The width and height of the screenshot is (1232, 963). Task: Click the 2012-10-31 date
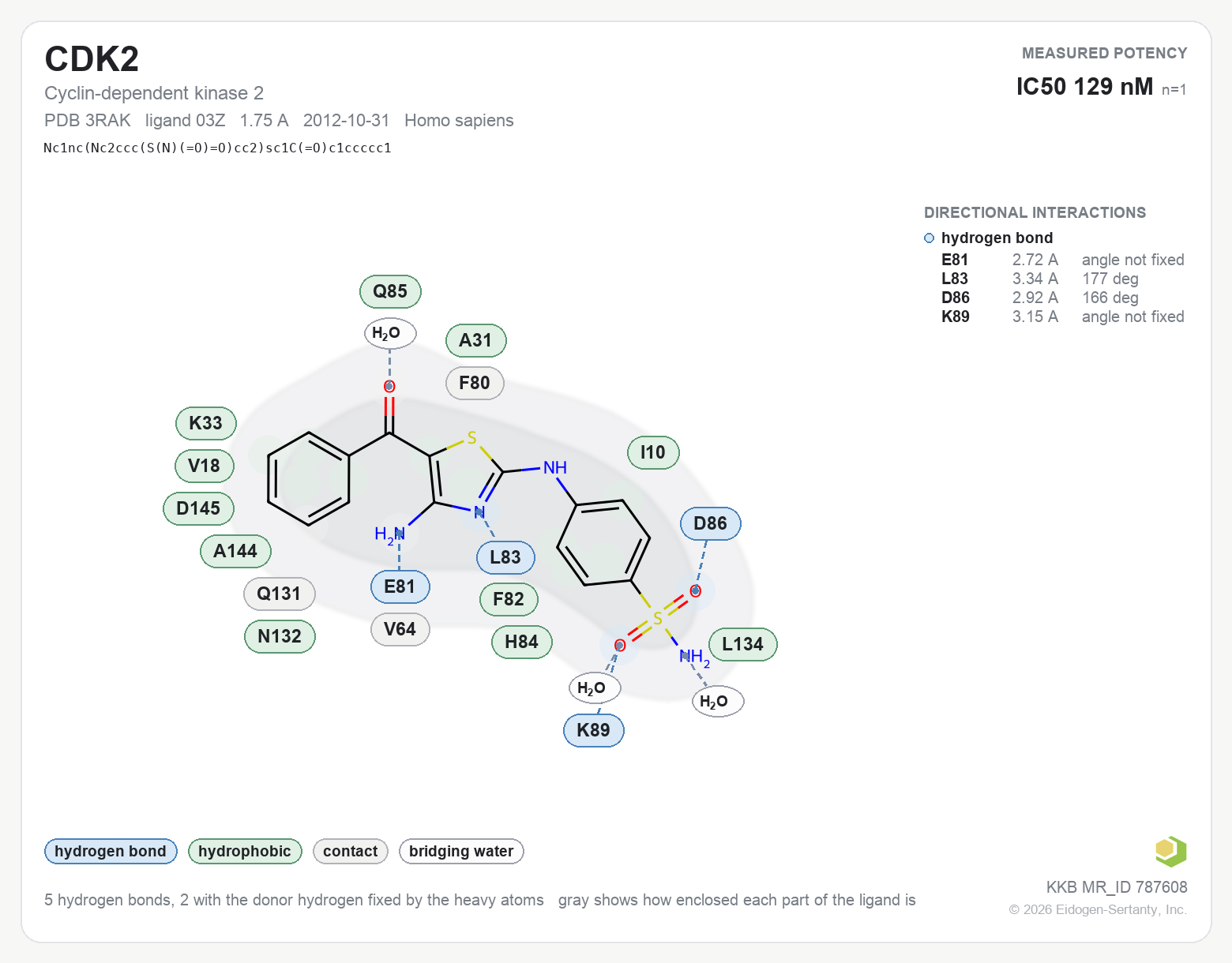[x=347, y=120]
